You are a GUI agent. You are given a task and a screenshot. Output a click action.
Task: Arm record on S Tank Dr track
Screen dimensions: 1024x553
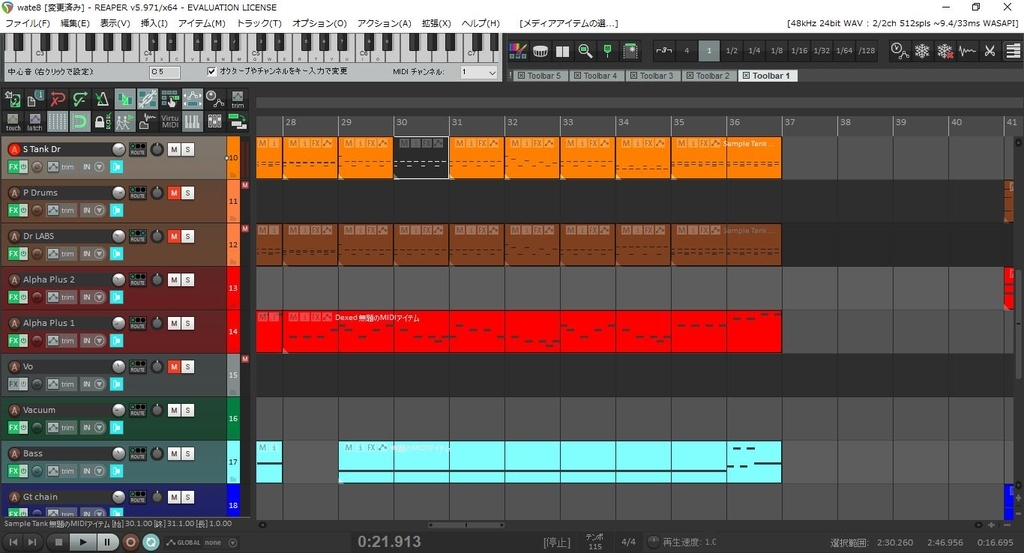[14, 149]
